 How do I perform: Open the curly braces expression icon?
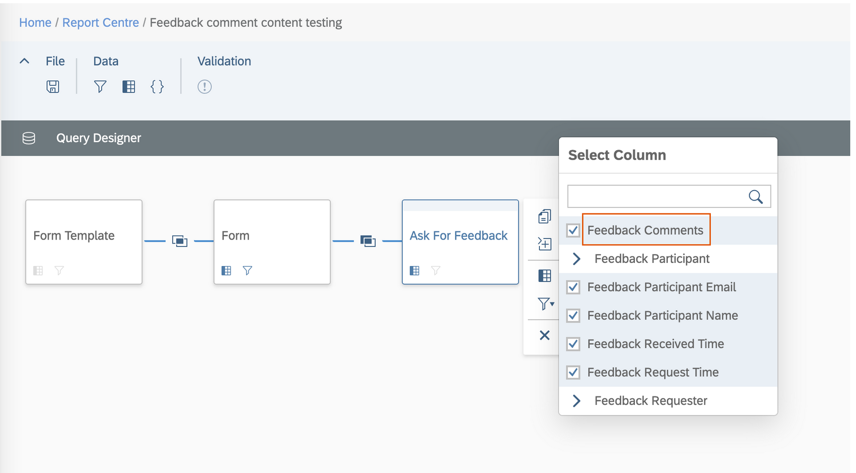(x=157, y=87)
